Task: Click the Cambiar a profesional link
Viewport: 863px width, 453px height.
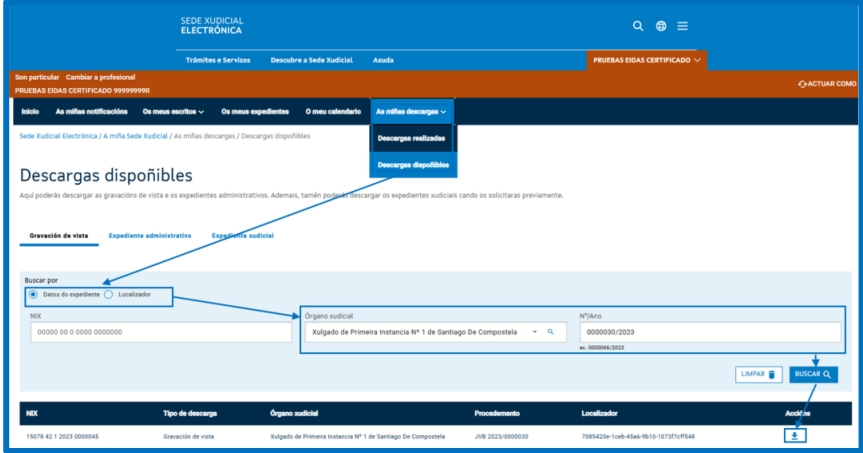Action: coord(100,77)
